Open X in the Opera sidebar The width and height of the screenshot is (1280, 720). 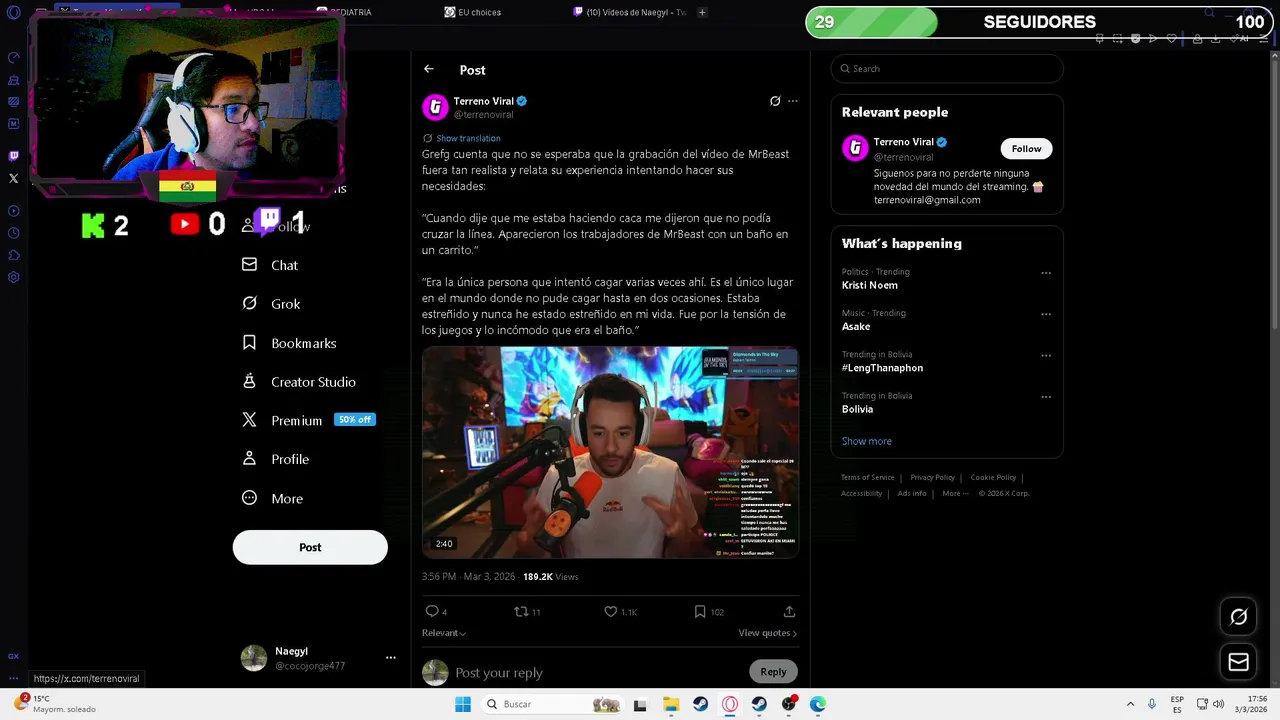pos(13,179)
